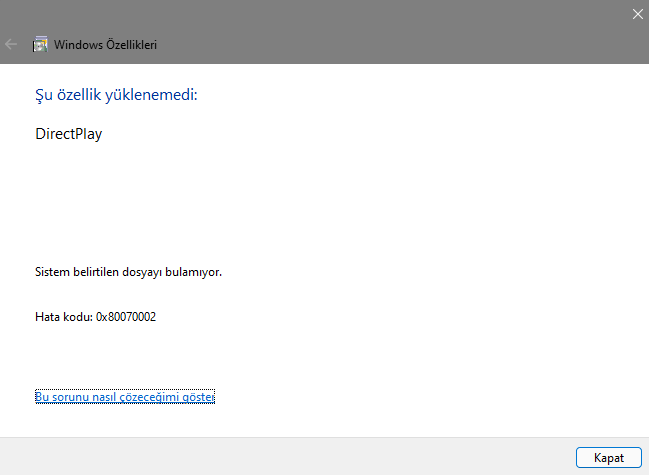The height and width of the screenshot is (475, 649).
Task: Click the 'Hata kodu:' label
Action: tap(64, 317)
